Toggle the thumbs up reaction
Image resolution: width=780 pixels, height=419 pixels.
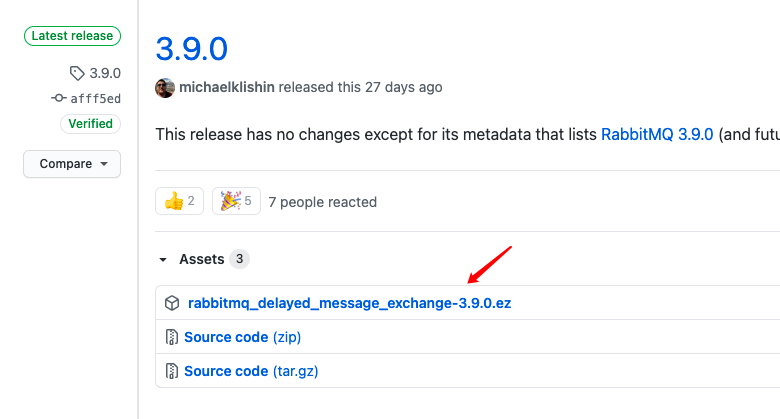point(180,201)
